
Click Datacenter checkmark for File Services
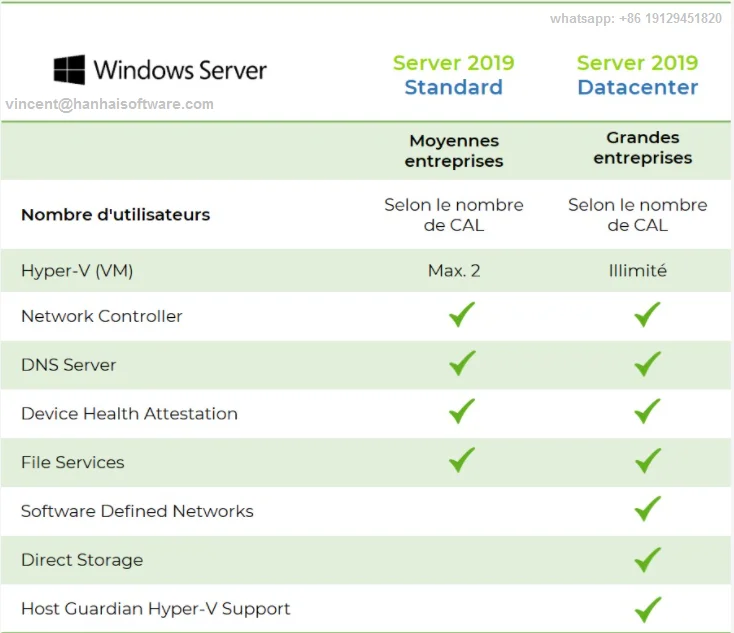click(x=647, y=461)
